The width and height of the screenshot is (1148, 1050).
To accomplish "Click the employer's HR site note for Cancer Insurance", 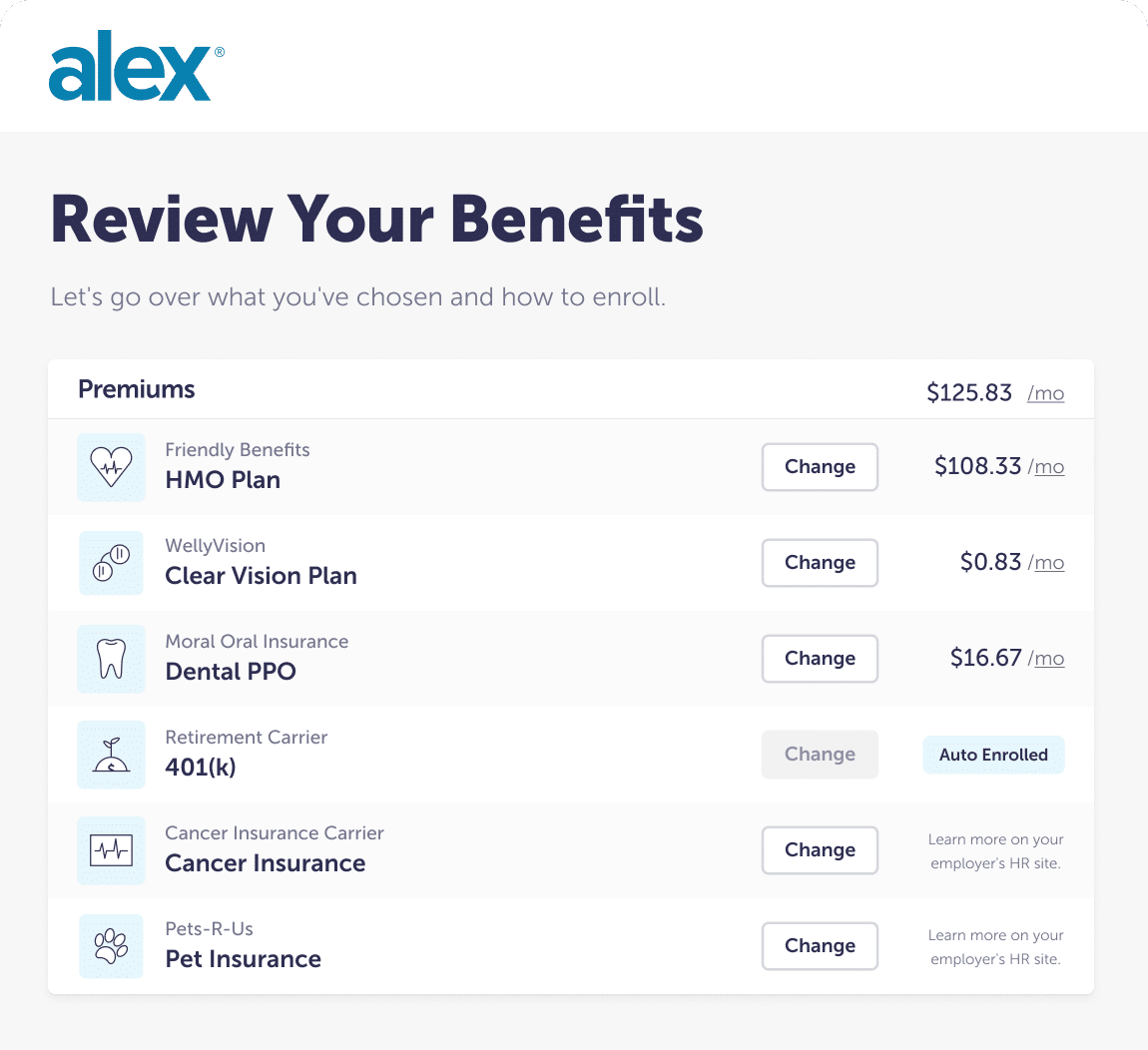I will click(995, 850).
